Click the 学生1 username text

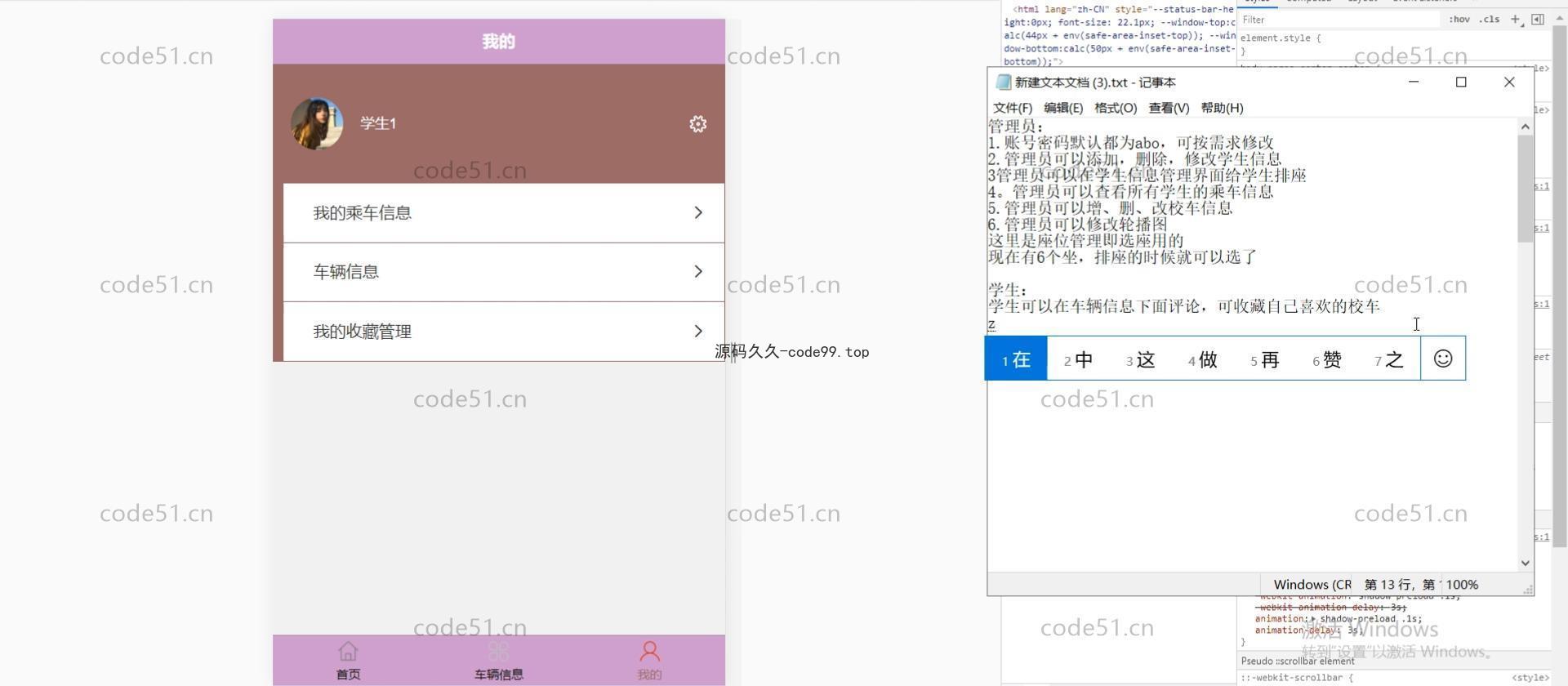[x=378, y=123]
